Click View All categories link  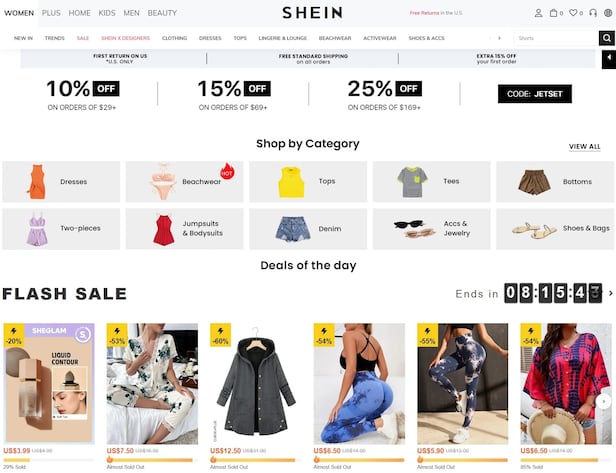coord(585,147)
